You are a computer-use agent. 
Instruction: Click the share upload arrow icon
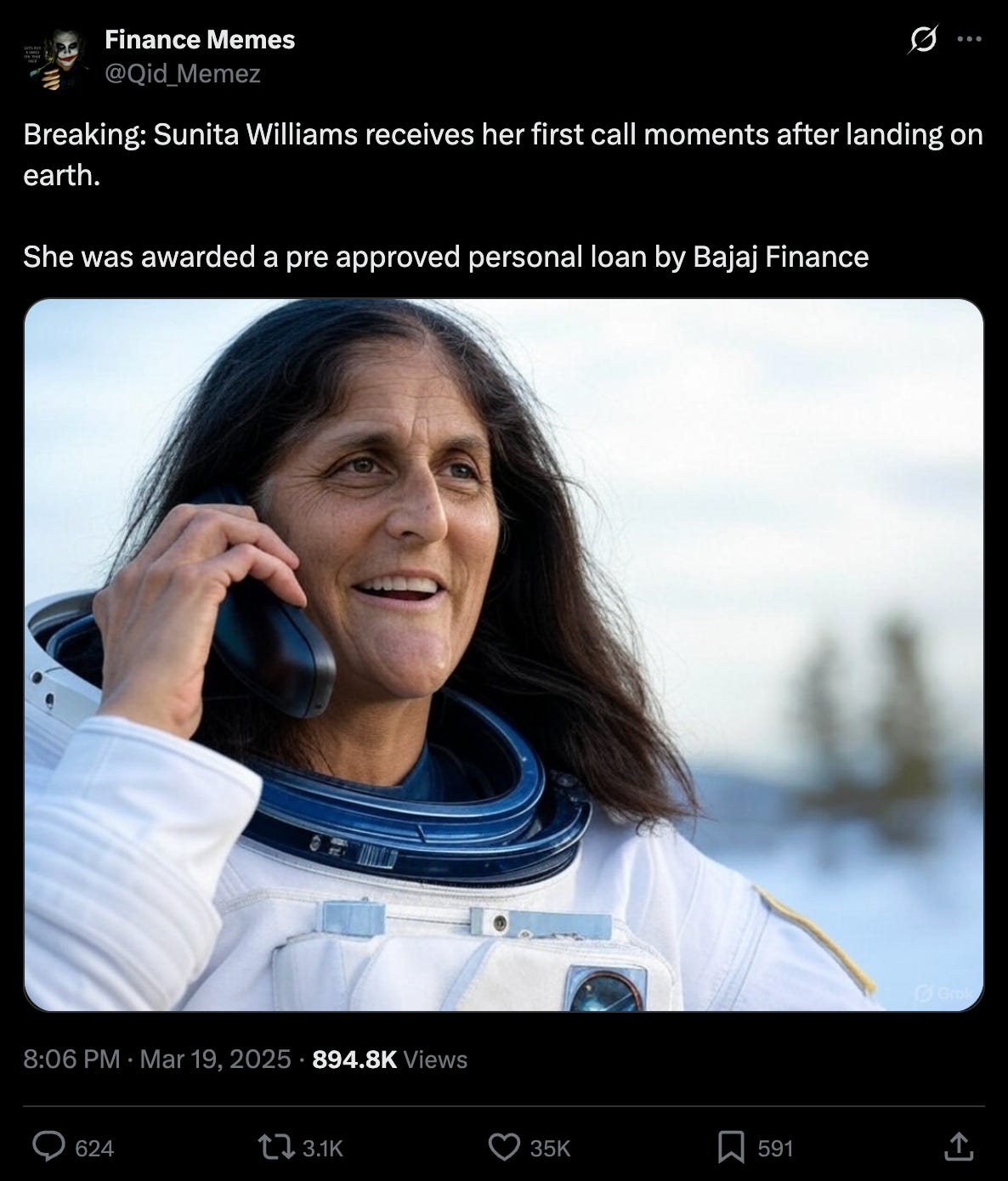[x=958, y=1148]
